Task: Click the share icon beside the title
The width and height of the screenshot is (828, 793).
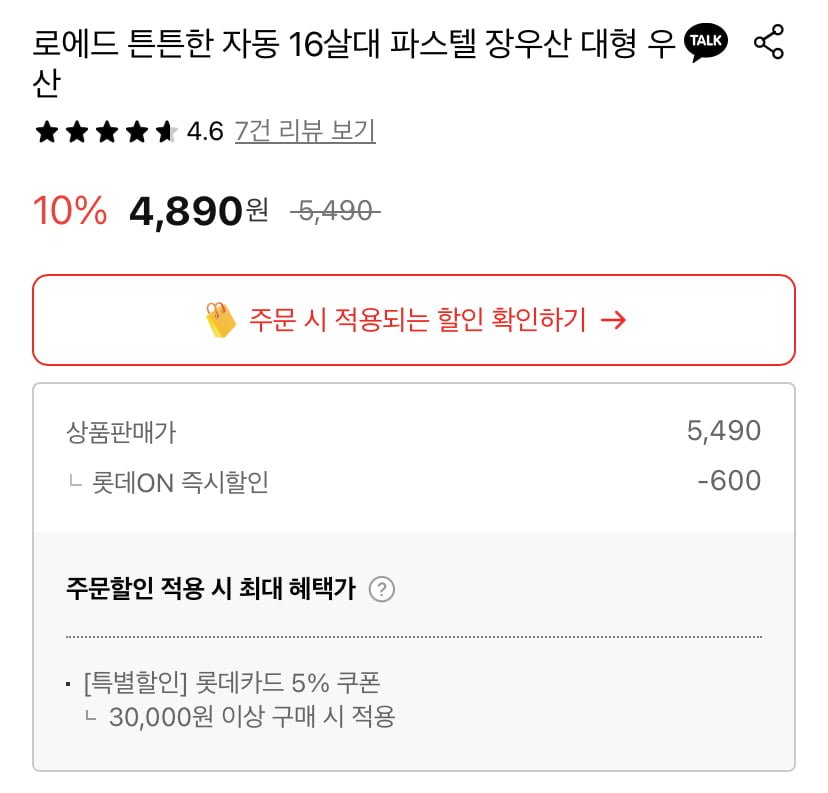Action: [x=769, y=43]
